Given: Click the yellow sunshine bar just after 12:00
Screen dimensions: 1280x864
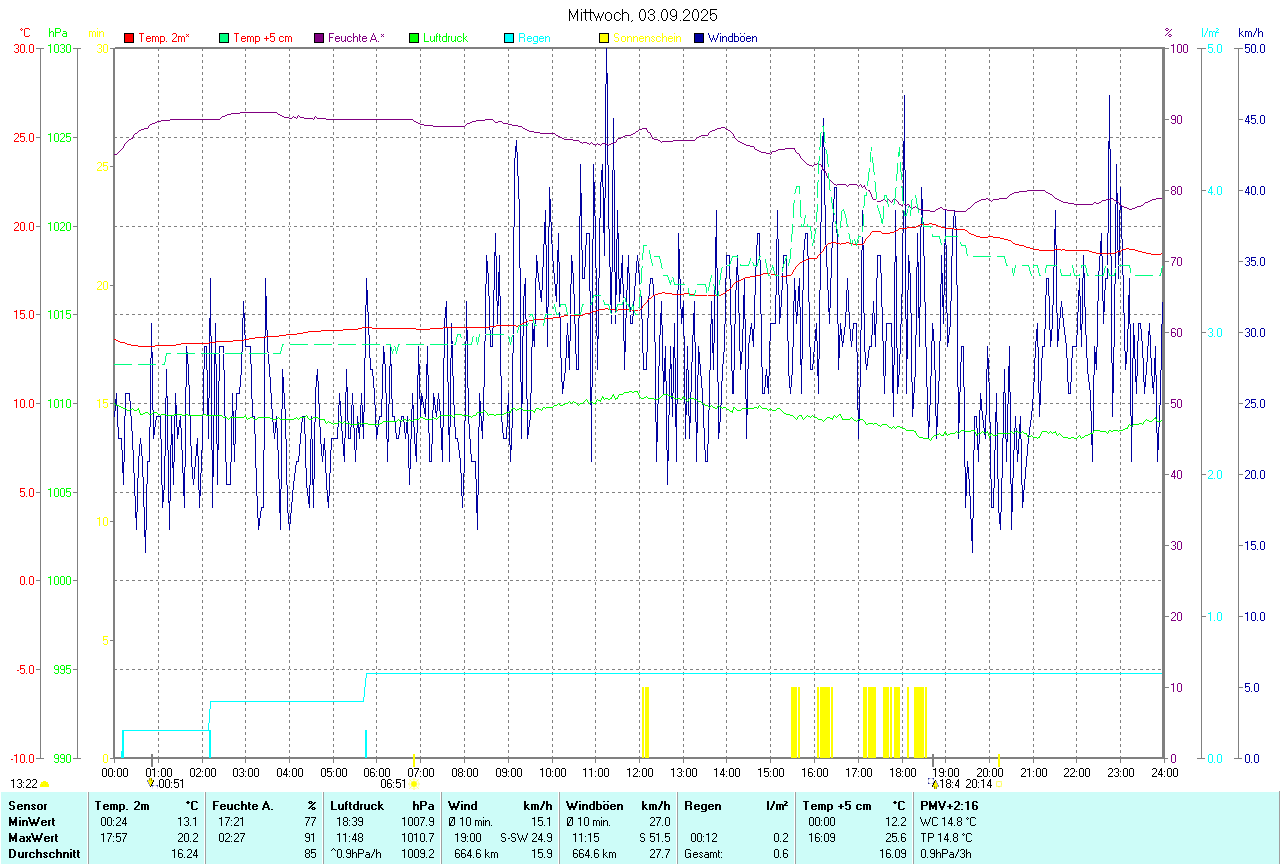Looking at the screenshot, I should pyautogui.click(x=645, y=722).
